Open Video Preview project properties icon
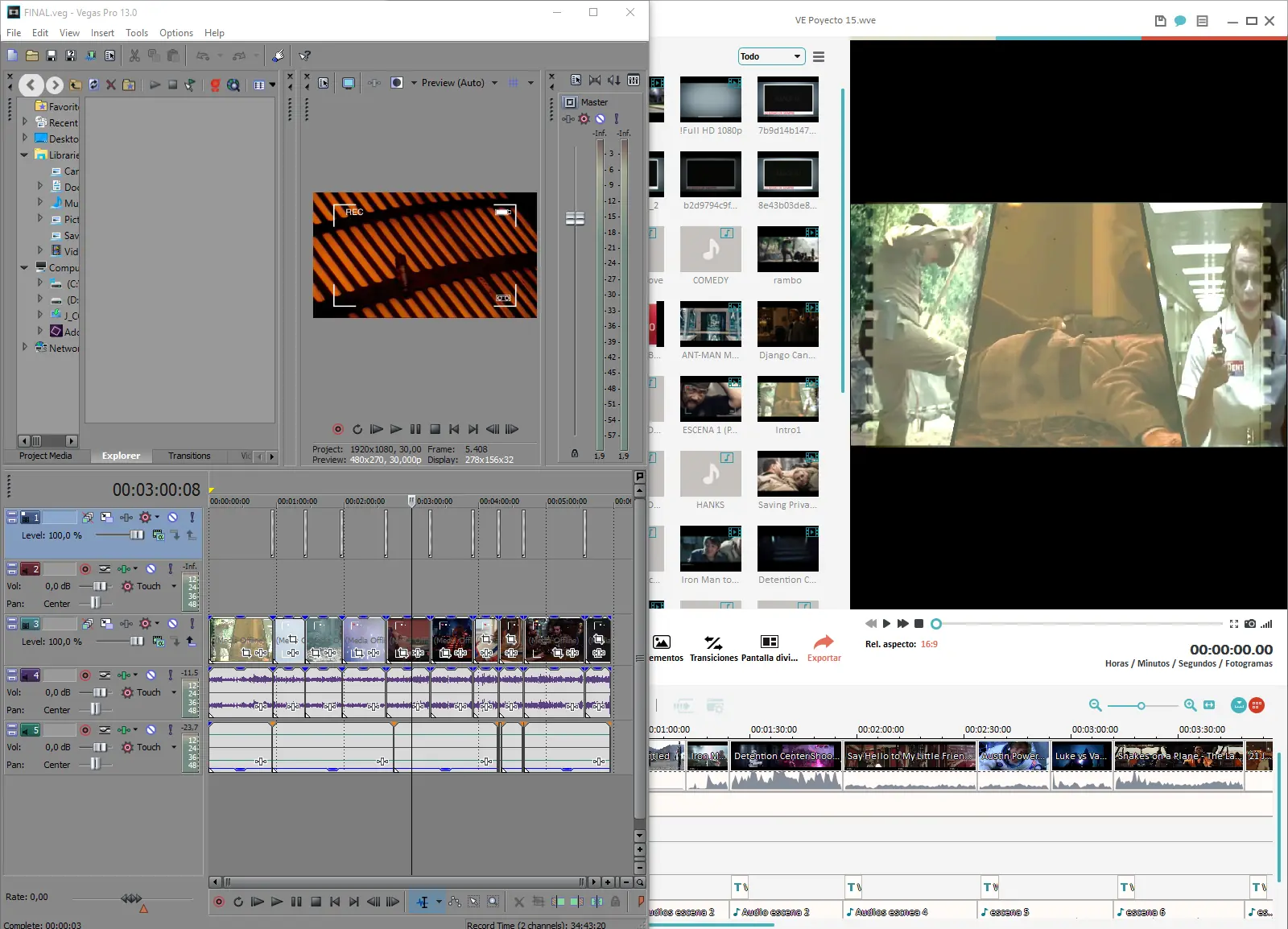Image resolution: width=1288 pixels, height=929 pixels. click(x=324, y=83)
